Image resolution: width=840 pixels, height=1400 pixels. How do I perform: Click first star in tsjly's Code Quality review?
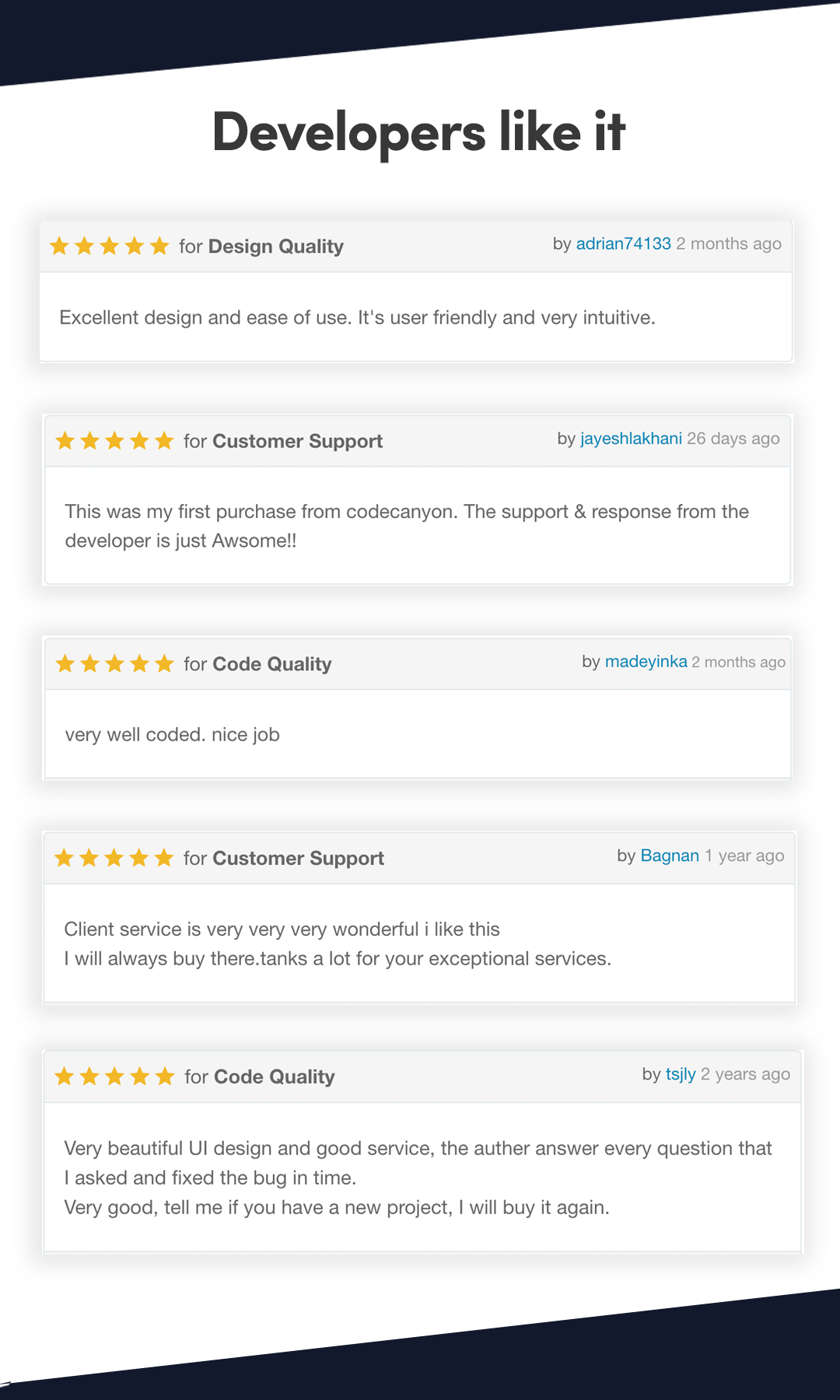(65, 1076)
